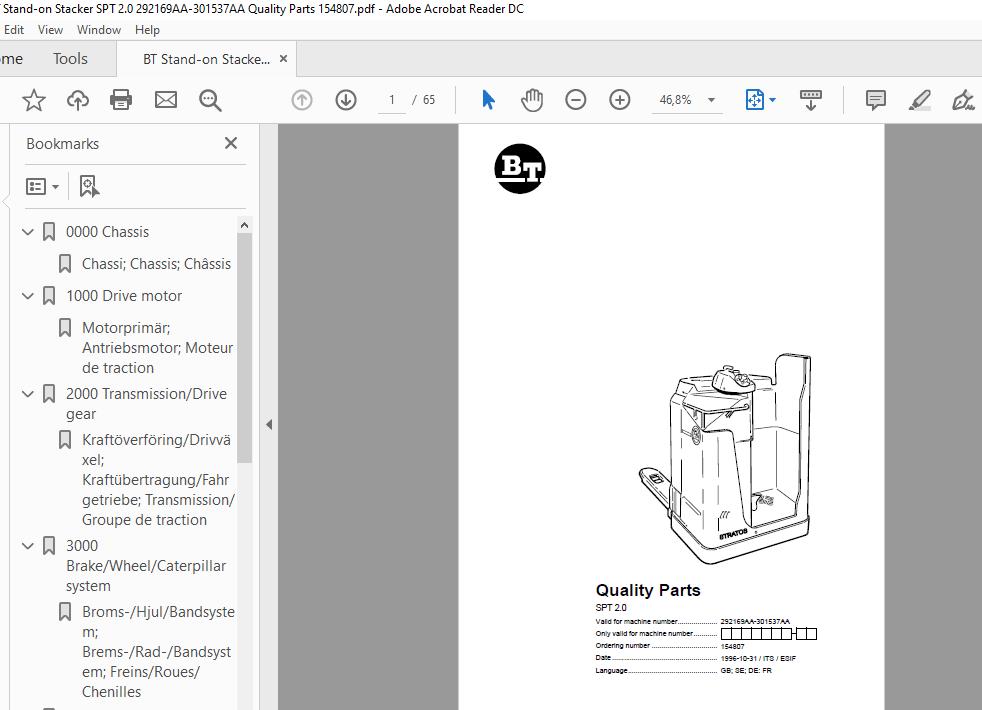
Task: Zoom in with the plus icon
Action: click(x=619, y=100)
